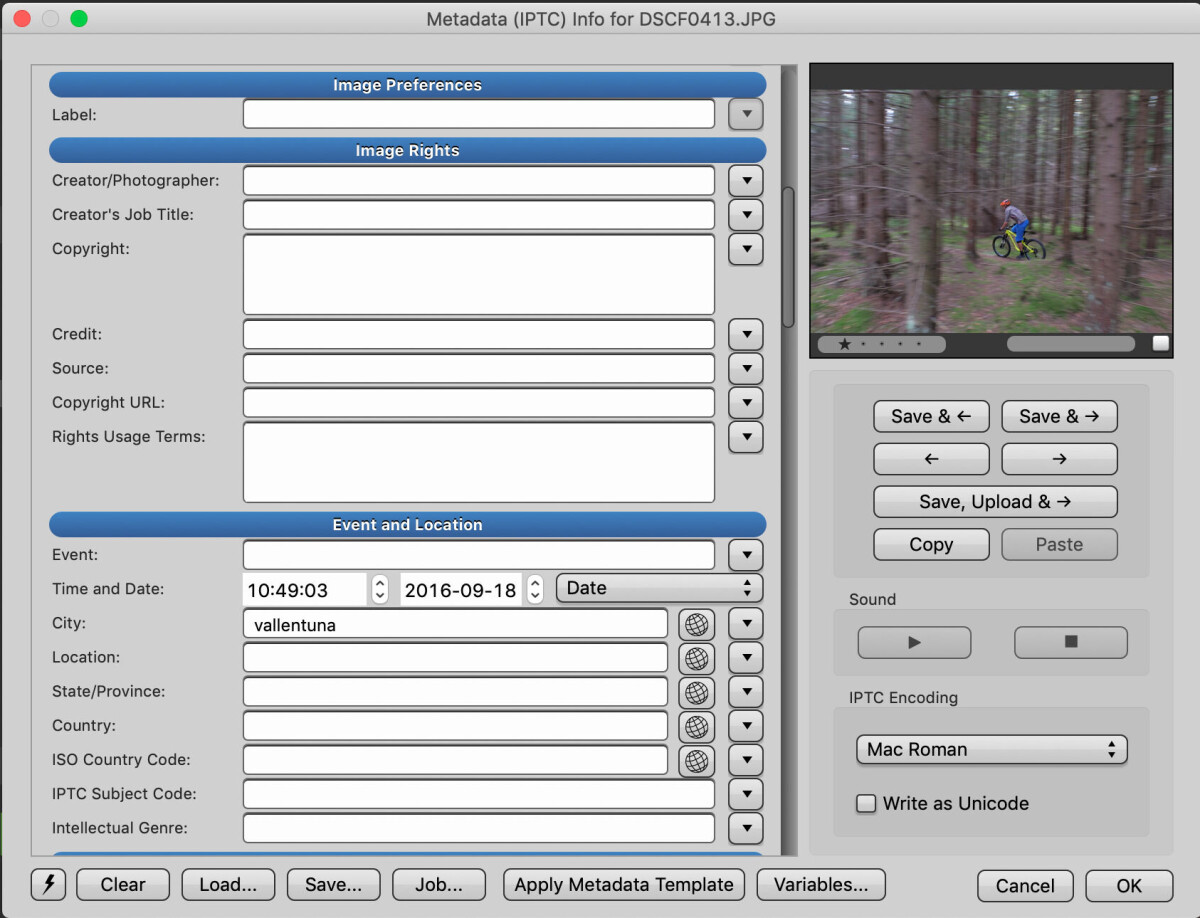This screenshot has height=918, width=1200.
Task: Open the Date mode popup menu
Action: (659, 588)
